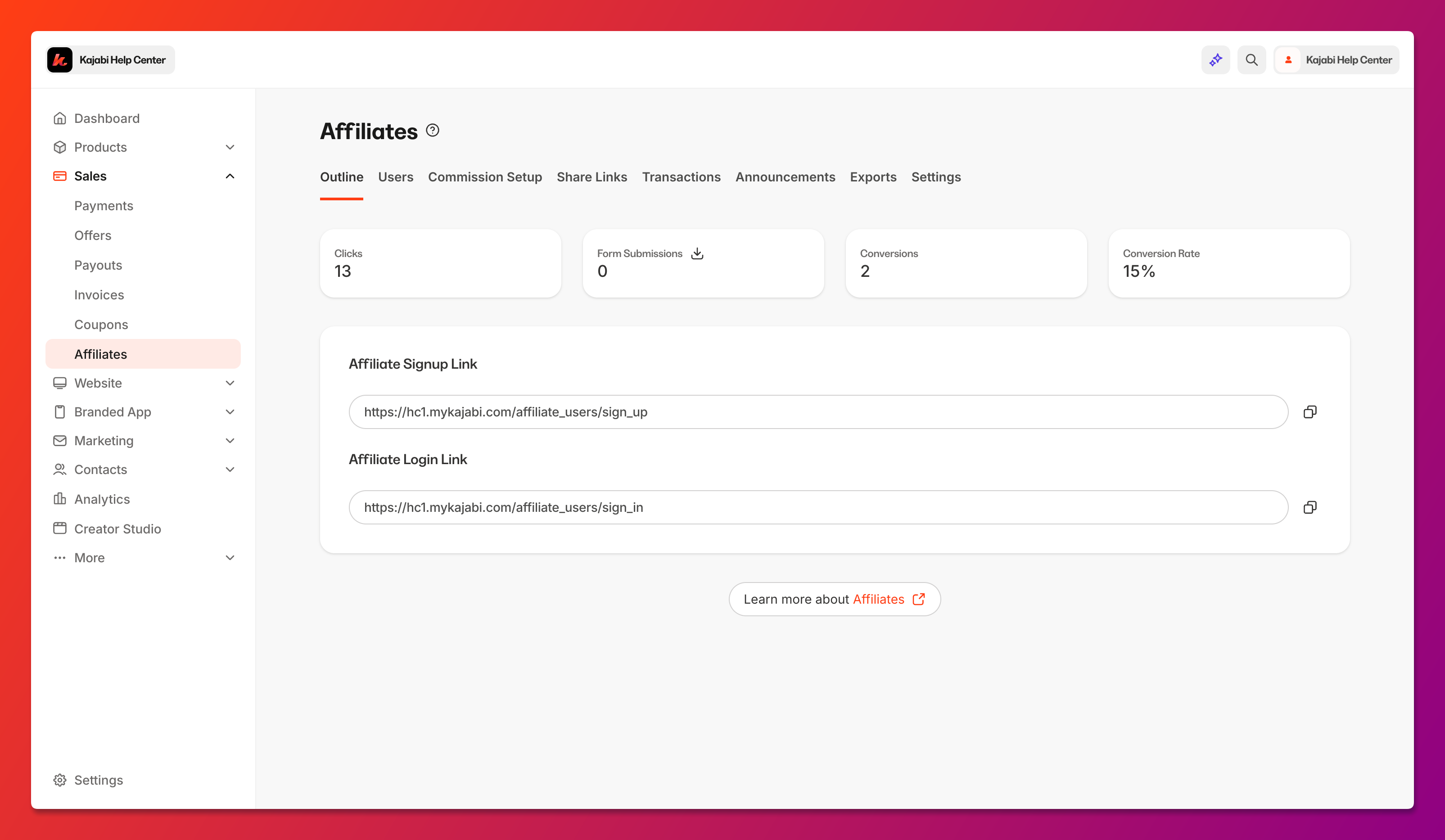
Task: Open the Affiliates Settings tab
Action: coord(936,176)
